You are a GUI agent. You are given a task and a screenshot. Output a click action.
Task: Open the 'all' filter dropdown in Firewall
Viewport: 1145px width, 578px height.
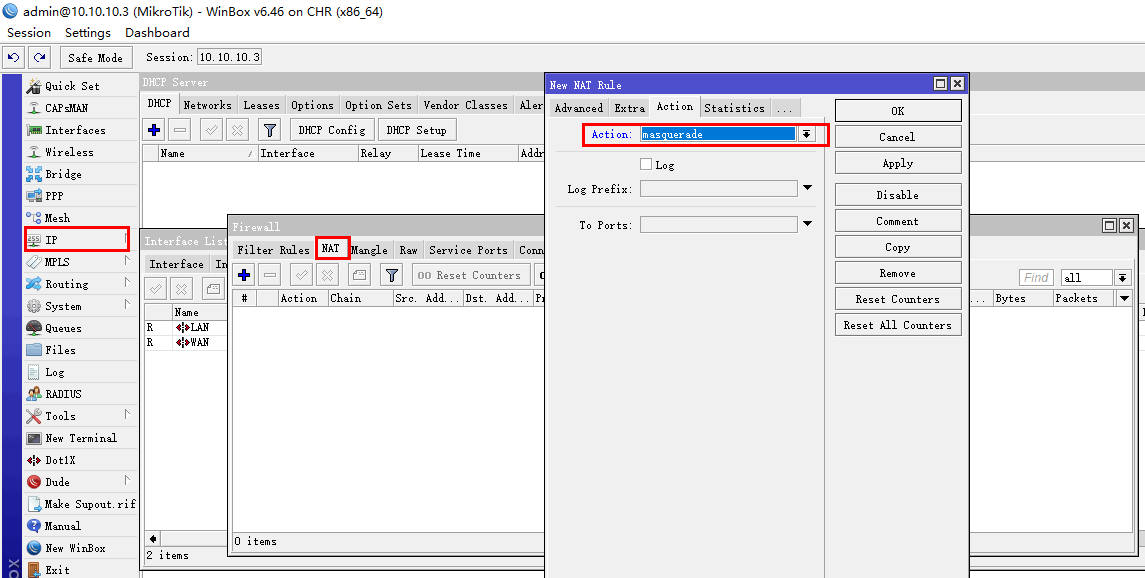coord(1122,277)
